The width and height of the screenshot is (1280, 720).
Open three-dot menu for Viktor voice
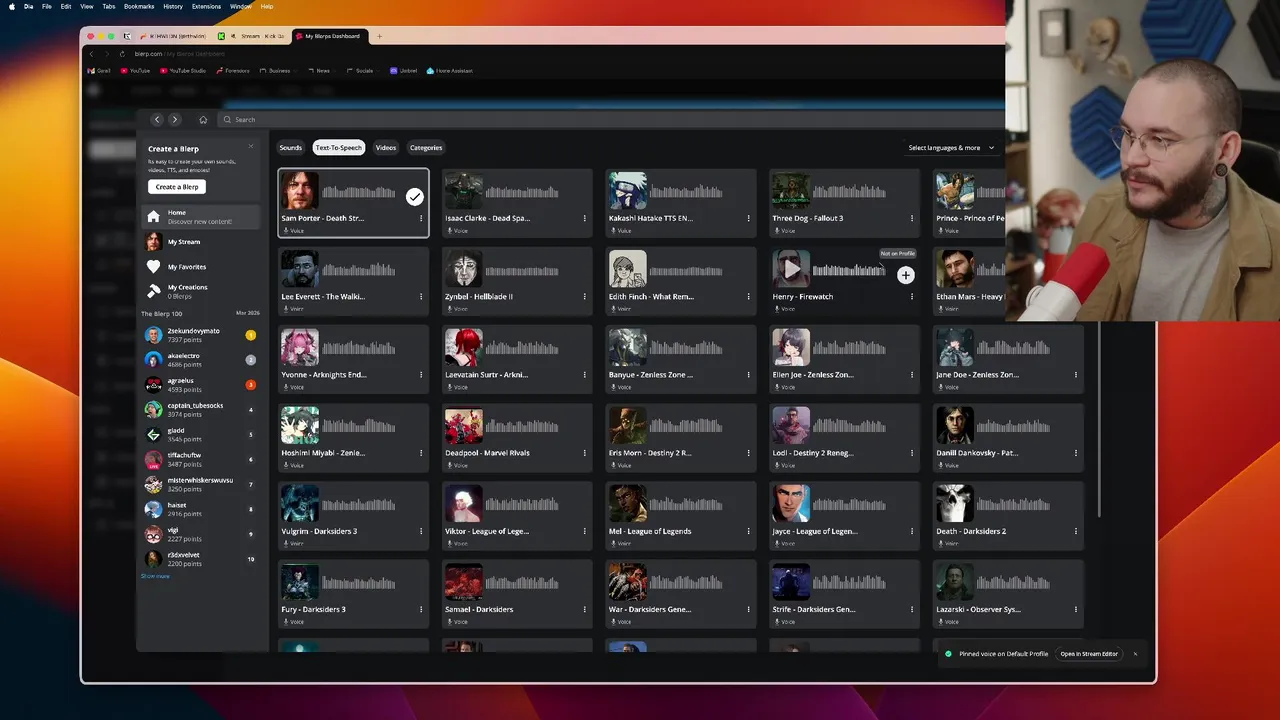(x=585, y=531)
